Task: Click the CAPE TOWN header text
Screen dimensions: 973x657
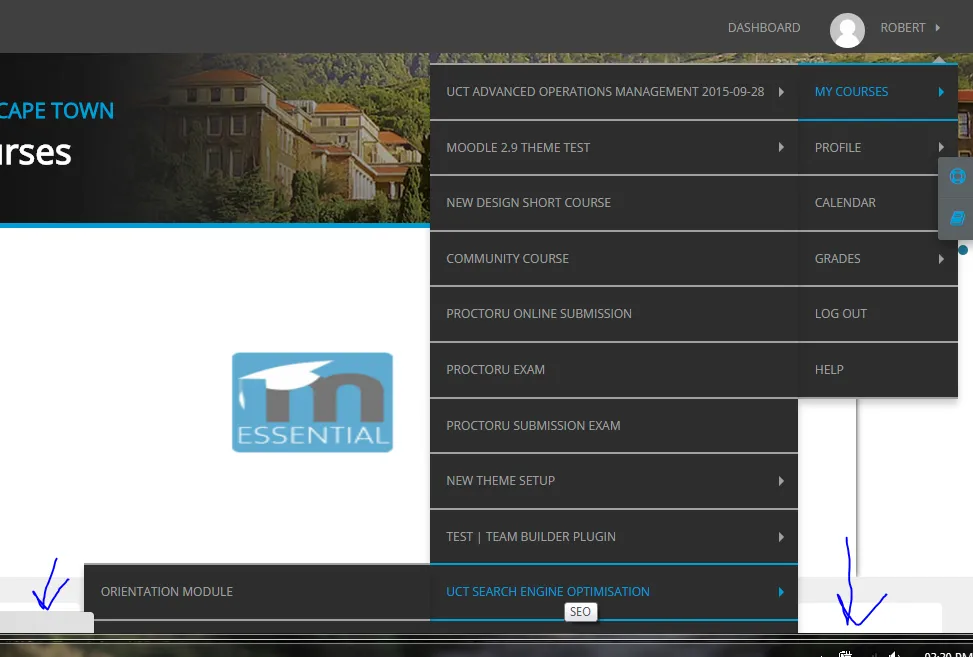Action: pos(57,111)
